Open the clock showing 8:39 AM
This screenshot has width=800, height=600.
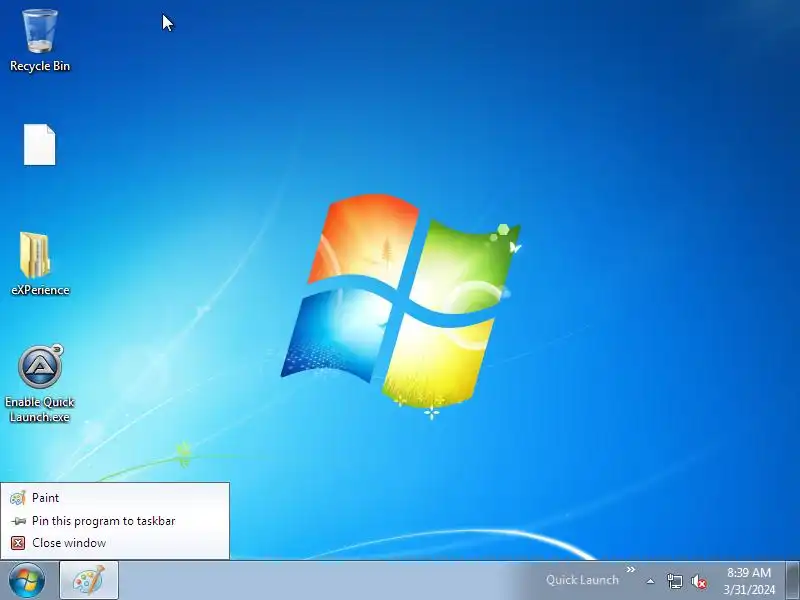point(748,581)
